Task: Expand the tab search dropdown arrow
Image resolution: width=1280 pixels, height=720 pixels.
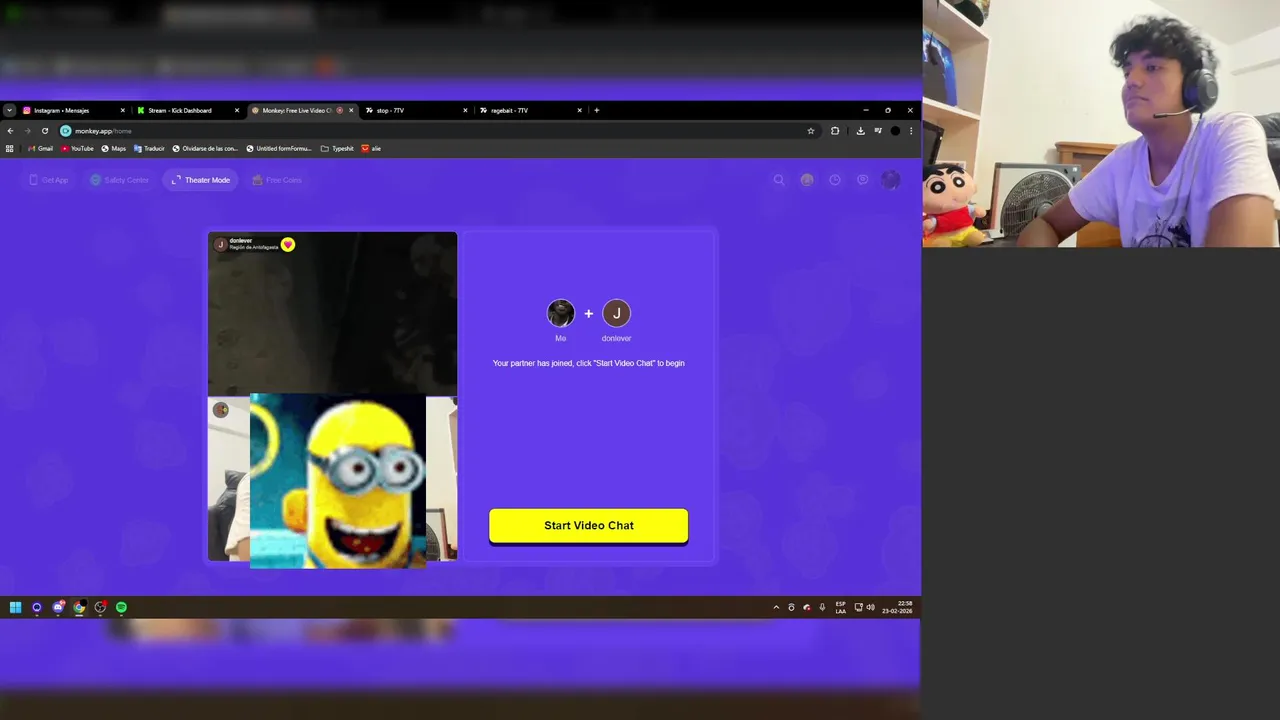Action: click(9, 110)
